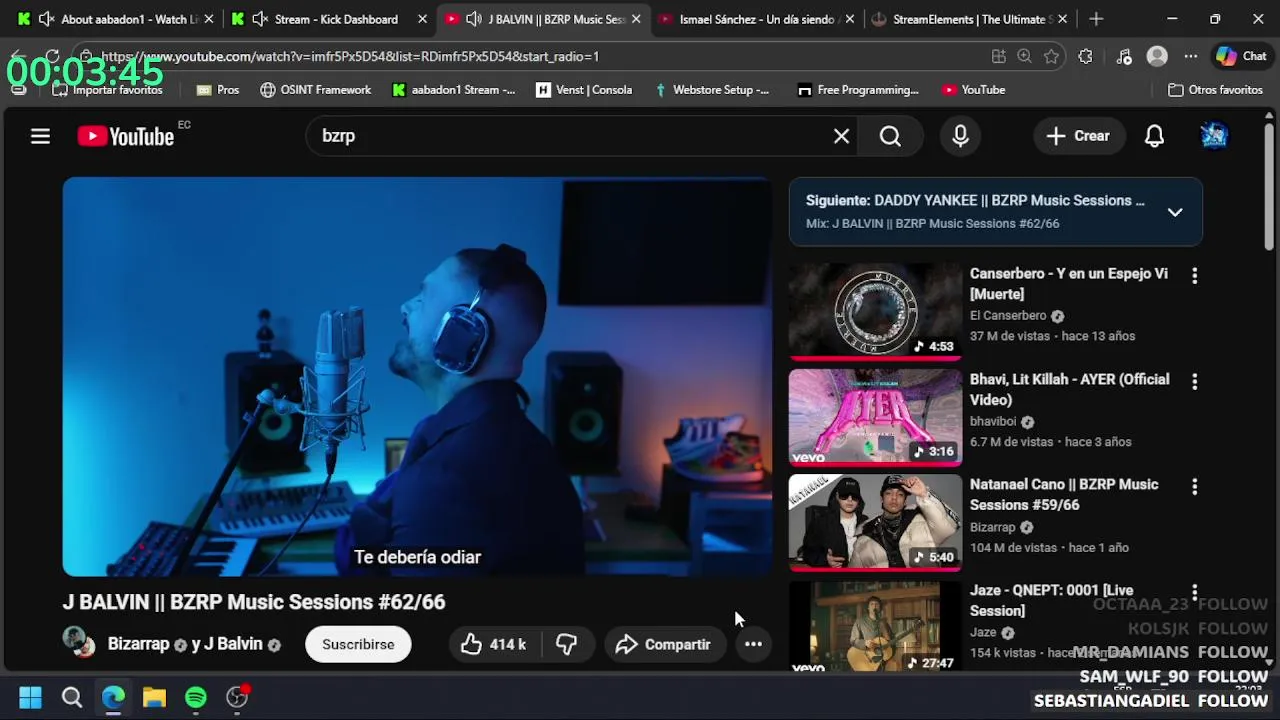Open the YouTube bookmark in favorites bar
Screen dimensions: 1280x720
click(973, 90)
